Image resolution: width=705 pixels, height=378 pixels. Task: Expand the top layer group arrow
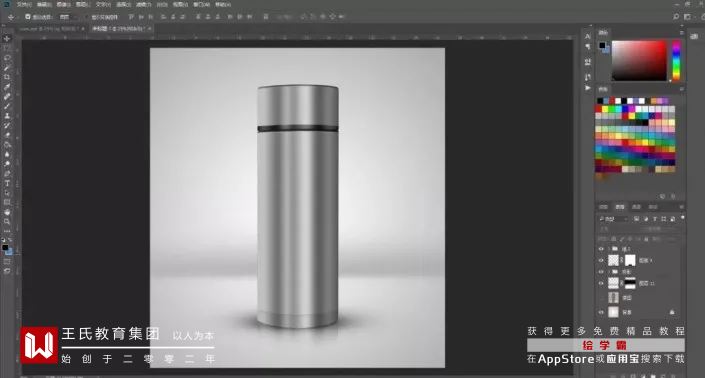click(x=609, y=249)
